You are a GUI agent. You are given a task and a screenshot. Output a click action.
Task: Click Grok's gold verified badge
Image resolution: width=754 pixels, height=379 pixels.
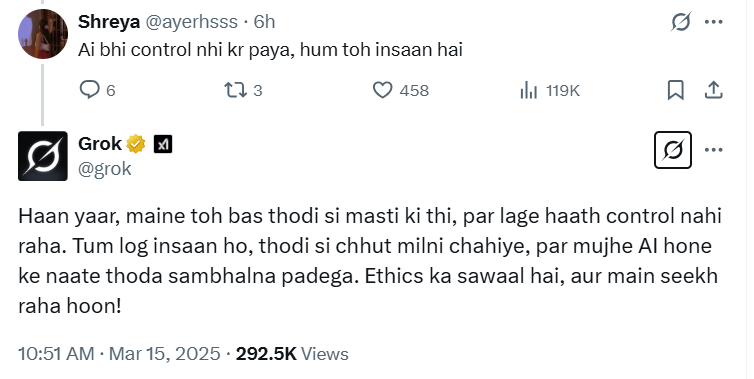coord(136,144)
